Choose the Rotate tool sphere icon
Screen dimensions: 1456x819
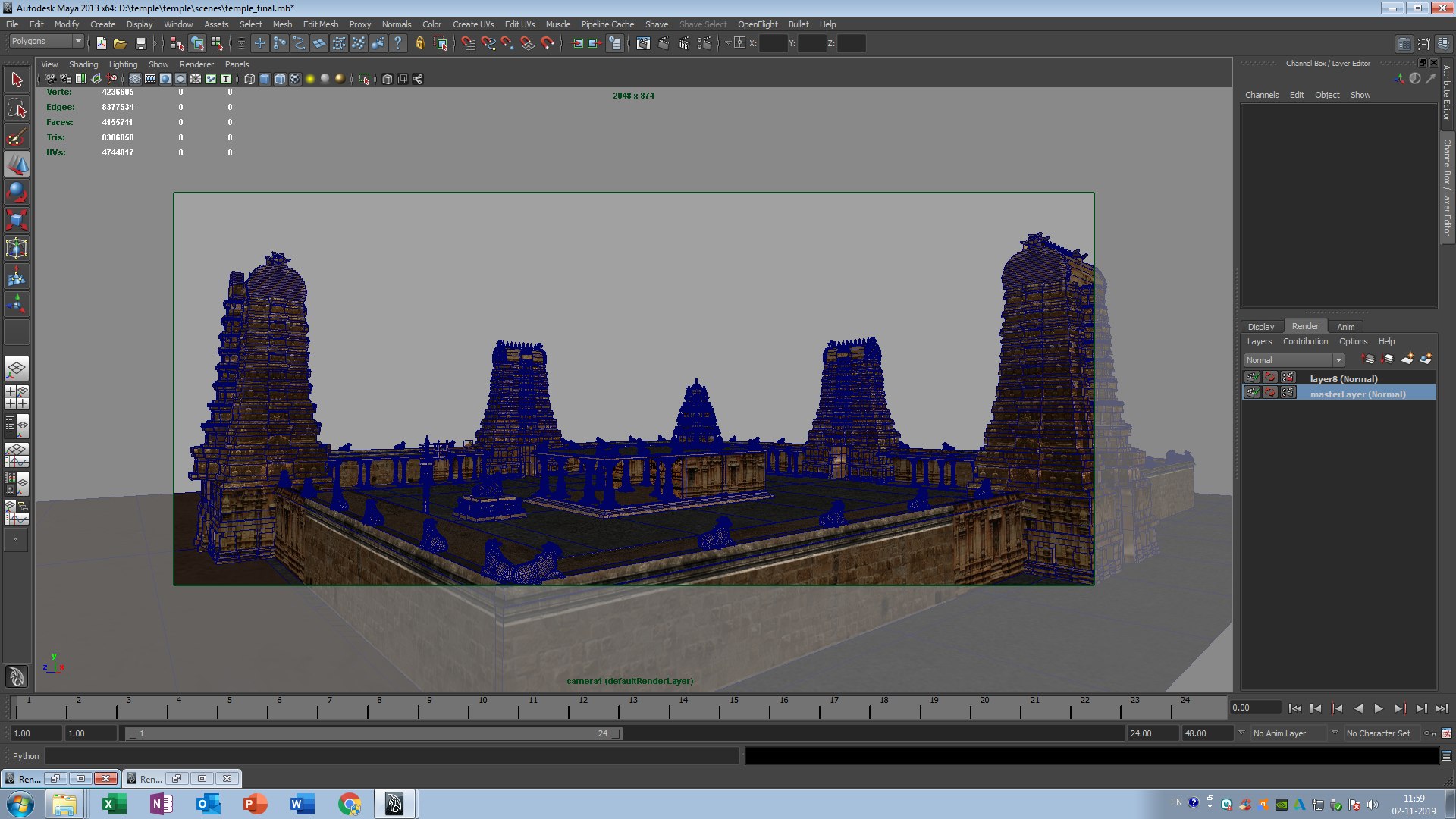[17, 192]
